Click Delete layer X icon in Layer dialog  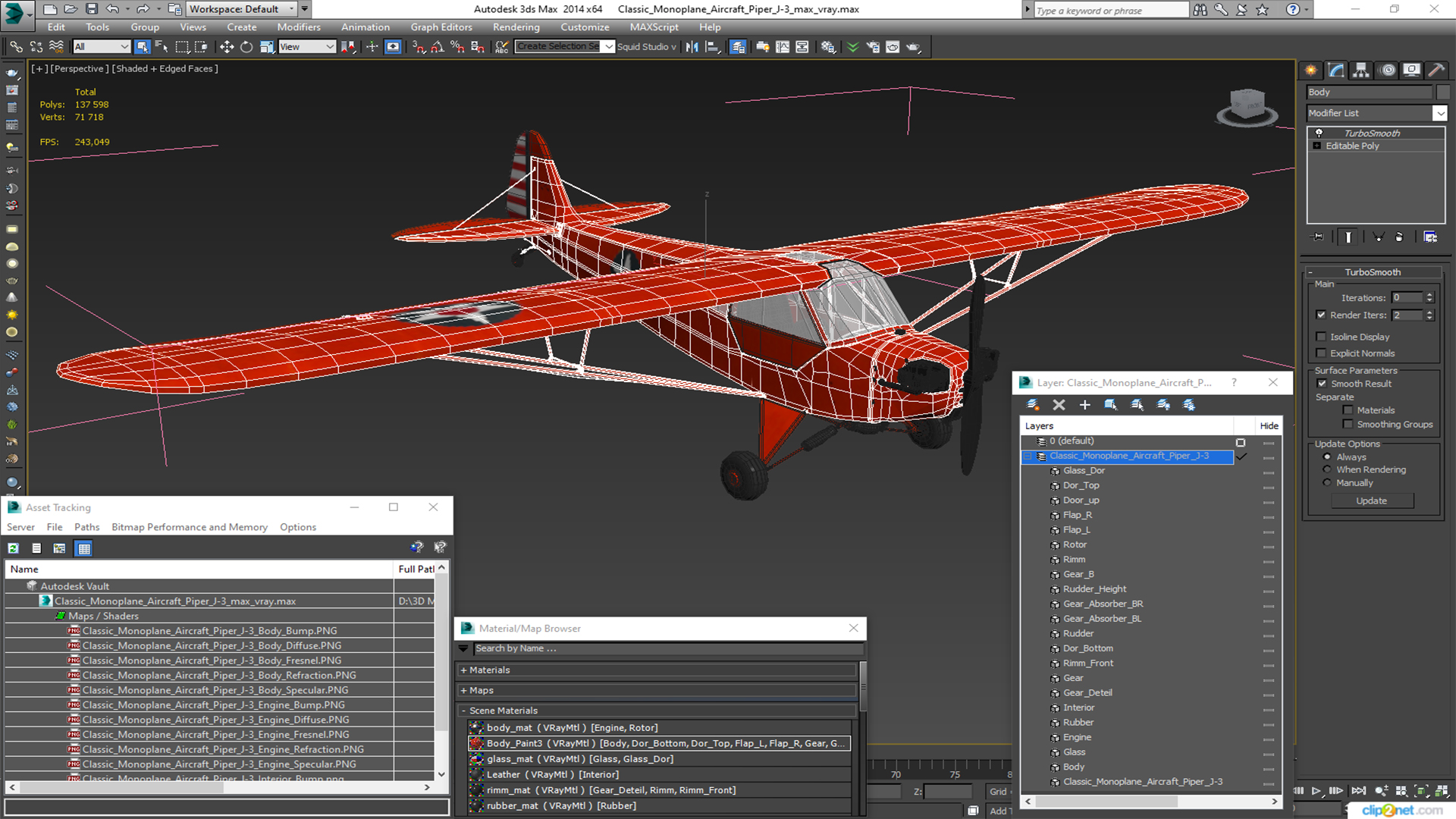coord(1059,405)
